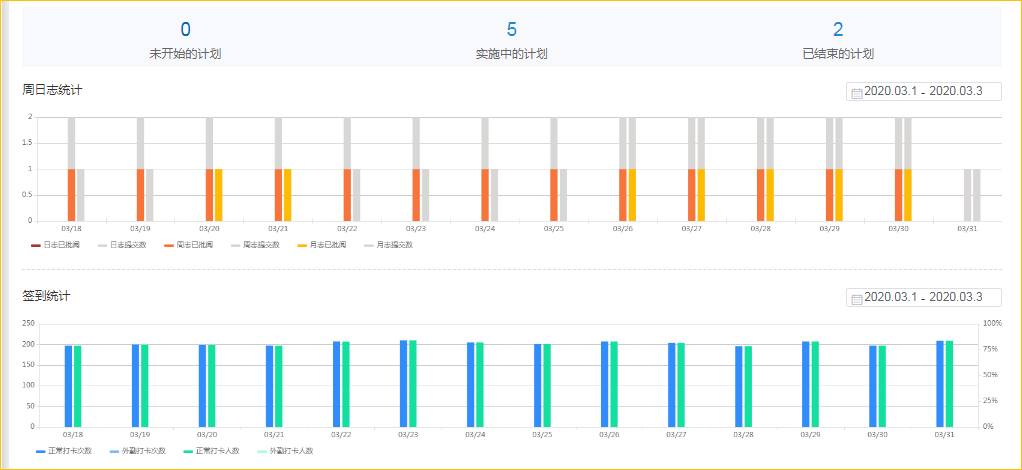1022x470 pixels.
Task: Click blue bar for 03/23 in check-in chart
Action: pyautogui.click(x=404, y=383)
